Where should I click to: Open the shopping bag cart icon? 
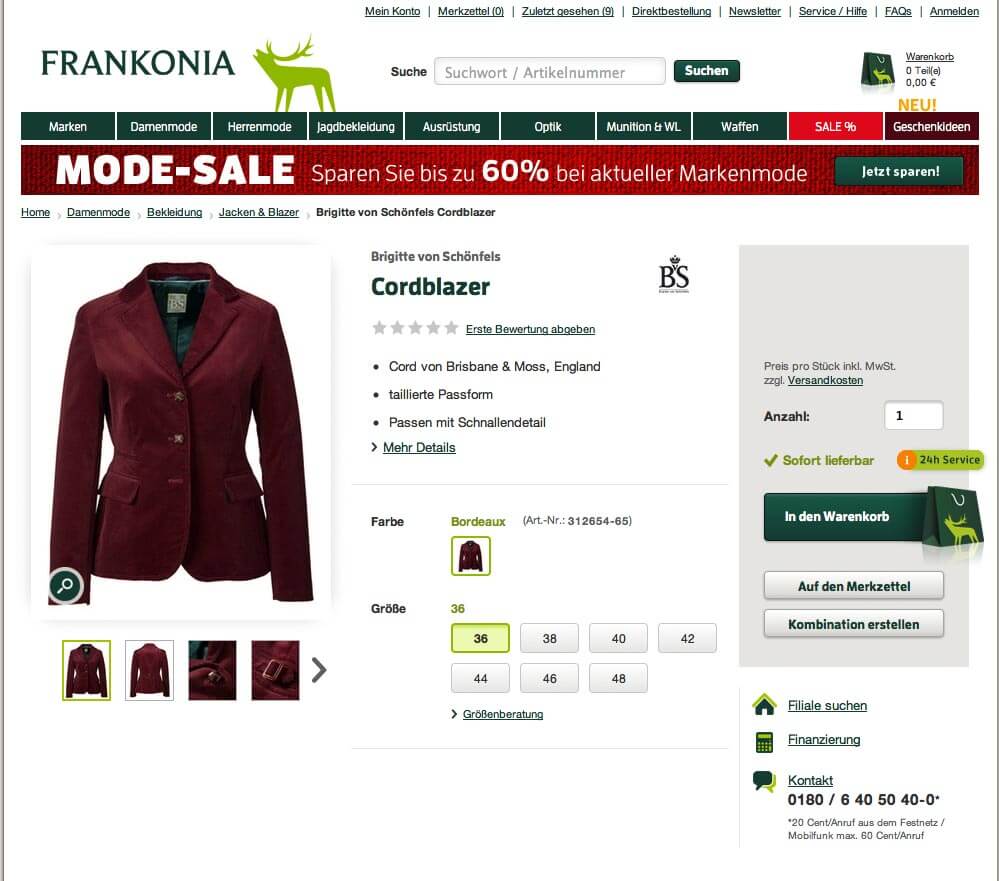click(x=877, y=69)
